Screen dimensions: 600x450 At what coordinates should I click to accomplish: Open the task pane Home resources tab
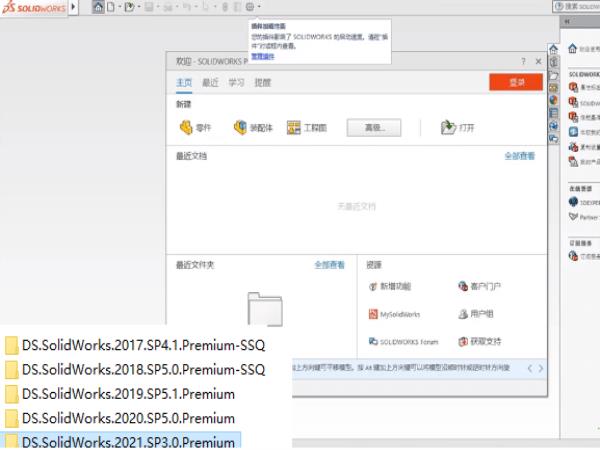click(553, 49)
